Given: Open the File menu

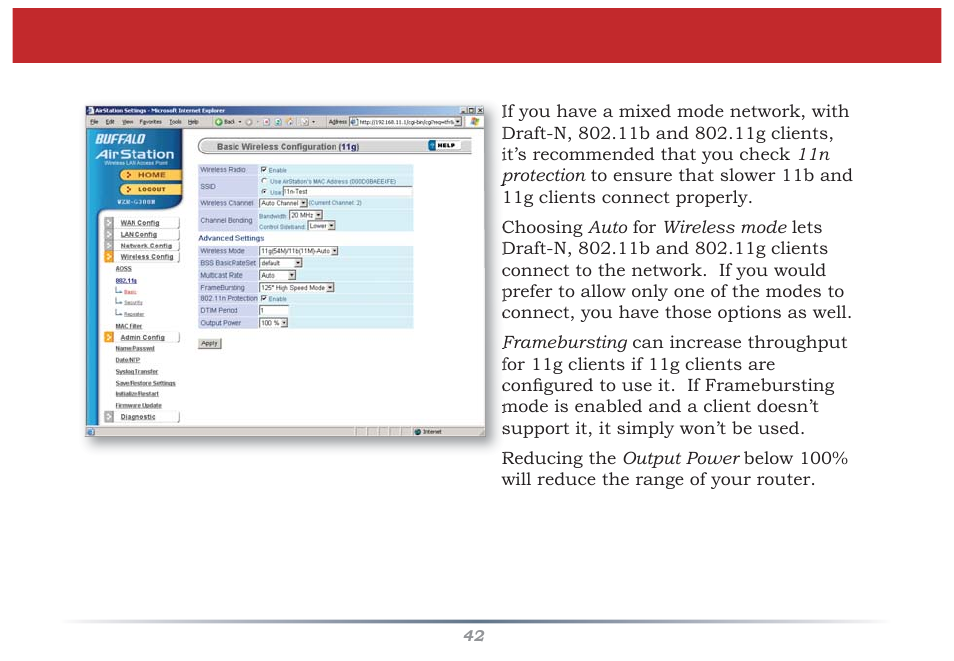Looking at the screenshot, I should click(x=94, y=122).
